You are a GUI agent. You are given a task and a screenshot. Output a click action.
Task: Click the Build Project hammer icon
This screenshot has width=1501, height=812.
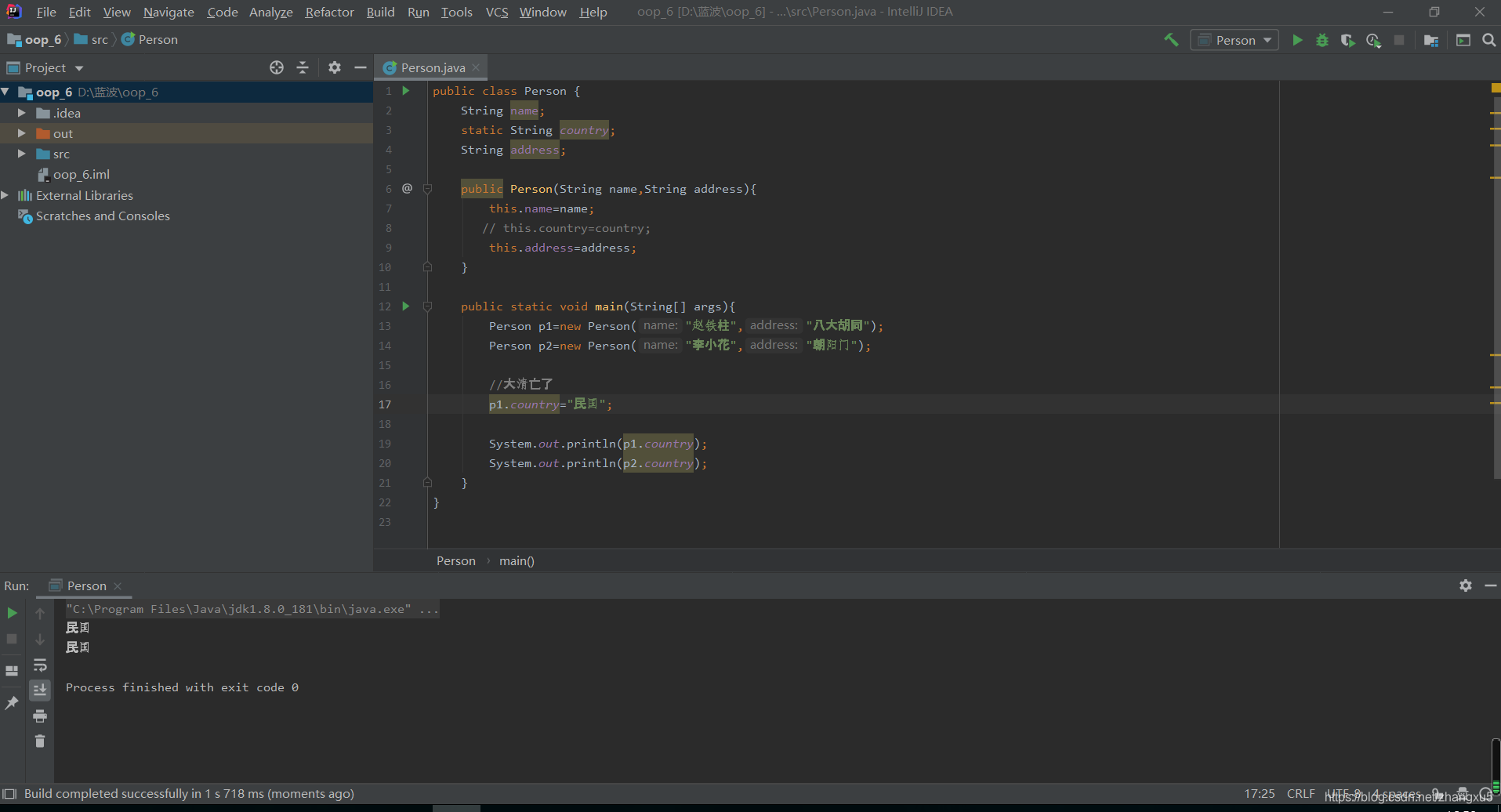pyautogui.click(x=1171, y=40)
